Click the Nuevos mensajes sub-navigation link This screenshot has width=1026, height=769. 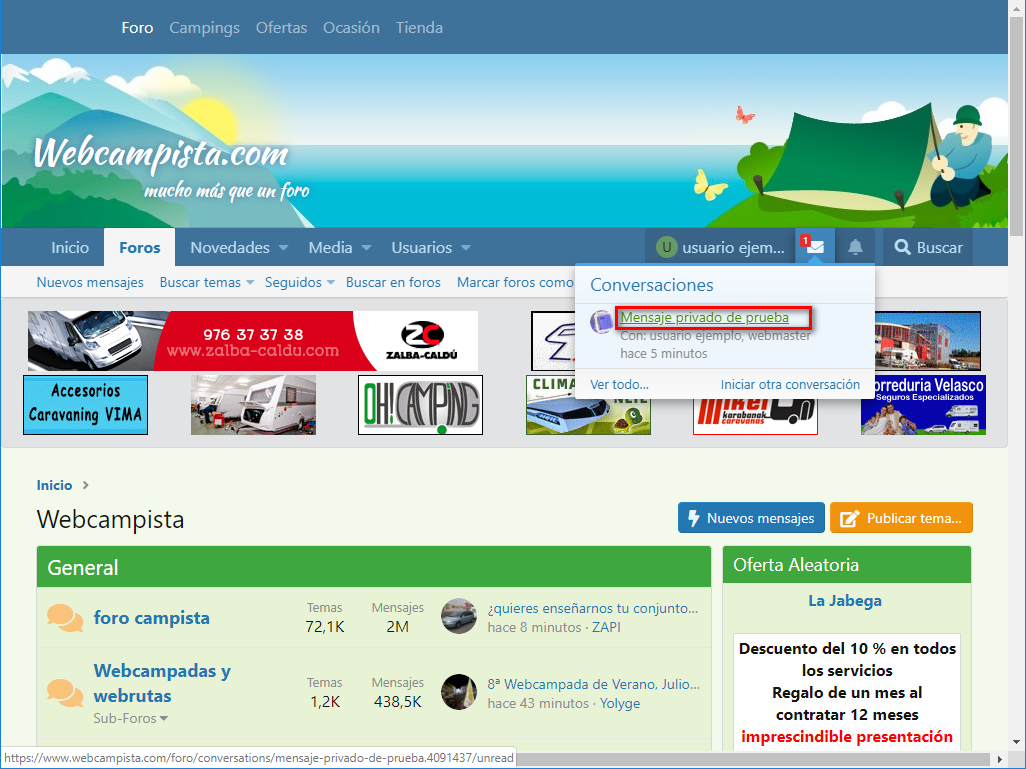pyautogui.click(x=90, y=283)
